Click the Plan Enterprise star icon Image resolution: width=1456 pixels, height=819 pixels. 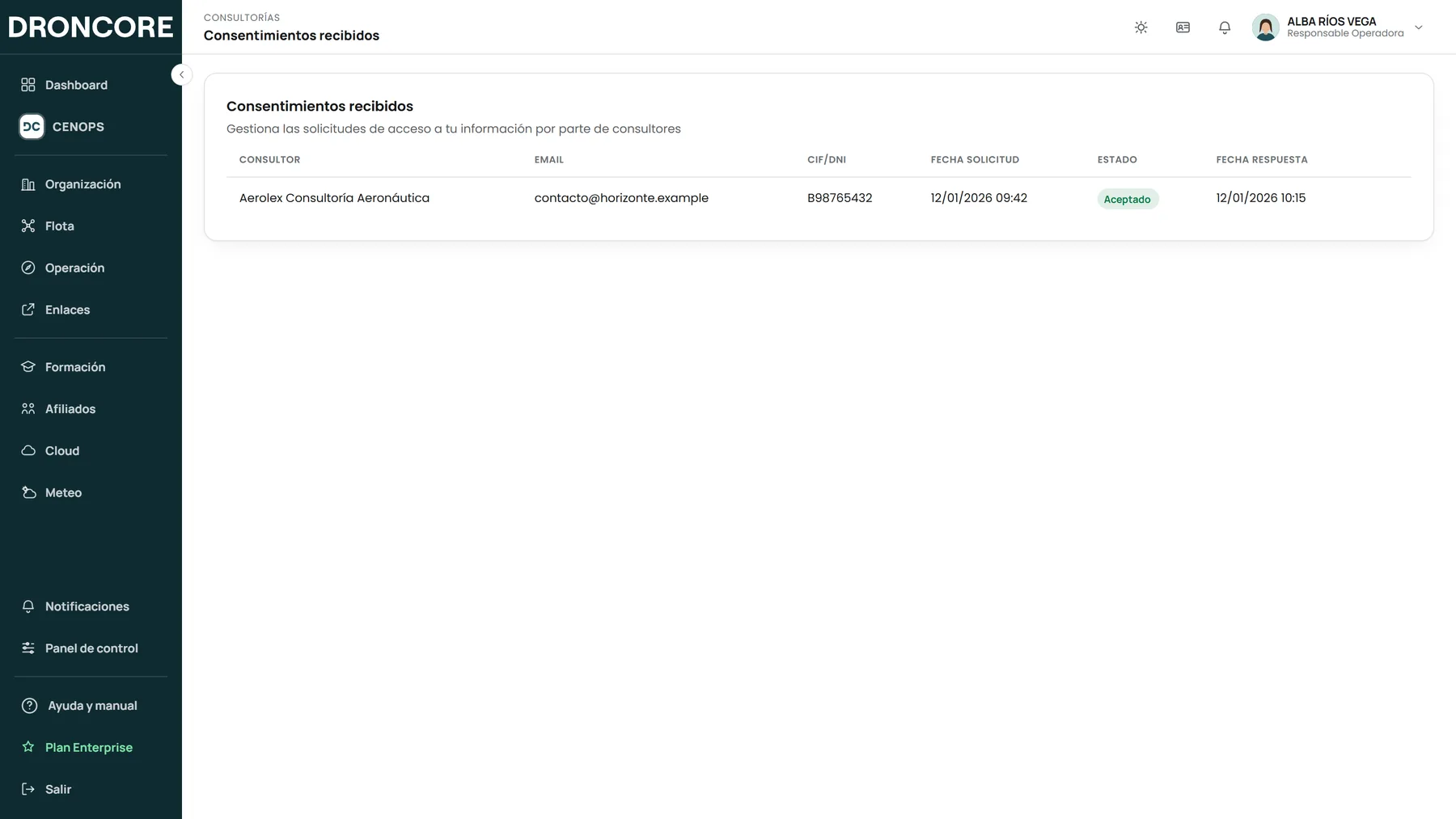28,747
